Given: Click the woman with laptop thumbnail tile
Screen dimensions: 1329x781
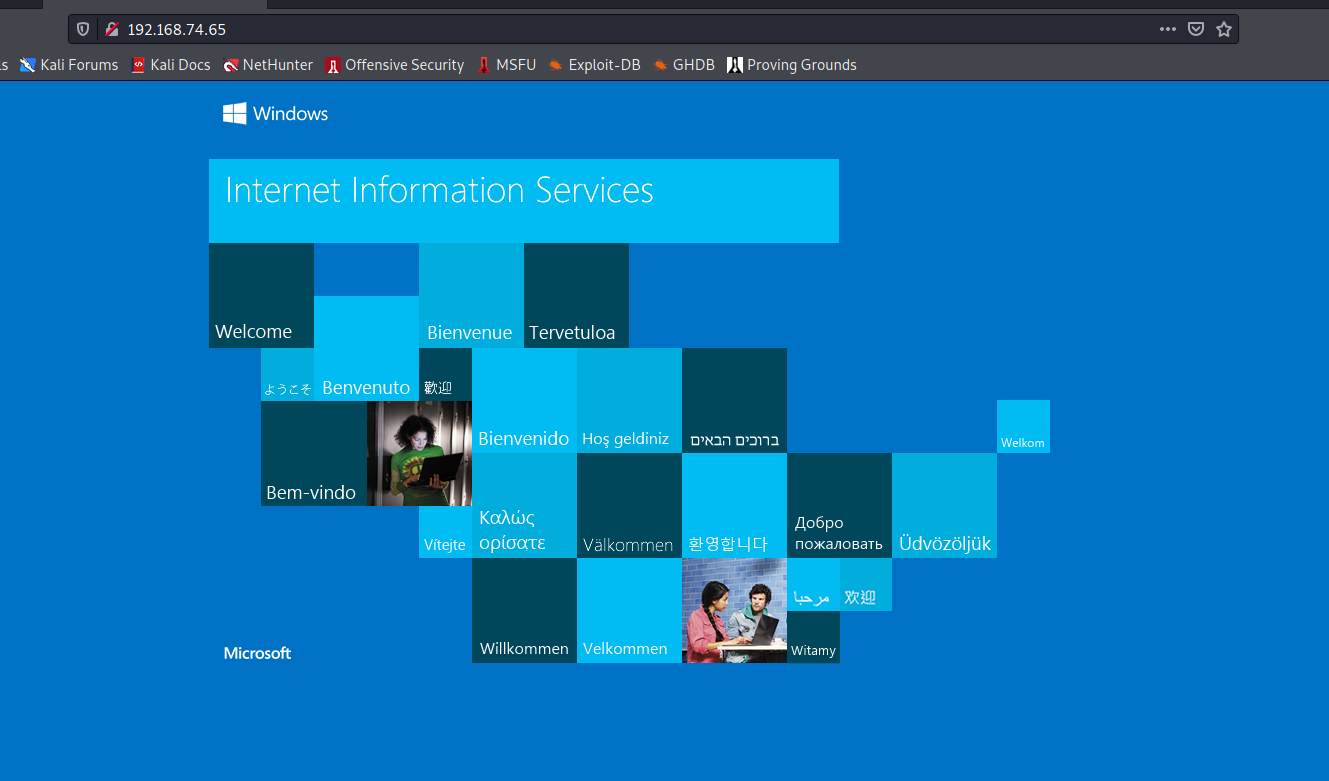Looking at the screenshot, I should pyautogui.click(x=420, y=453).
